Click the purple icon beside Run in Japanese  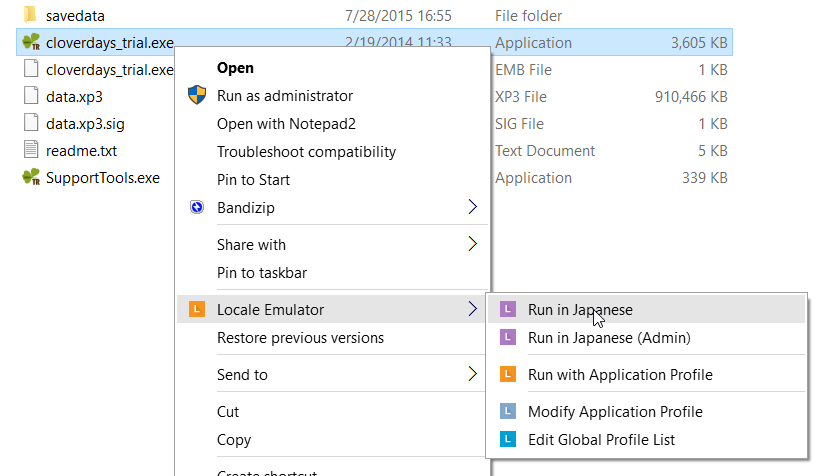508,310
